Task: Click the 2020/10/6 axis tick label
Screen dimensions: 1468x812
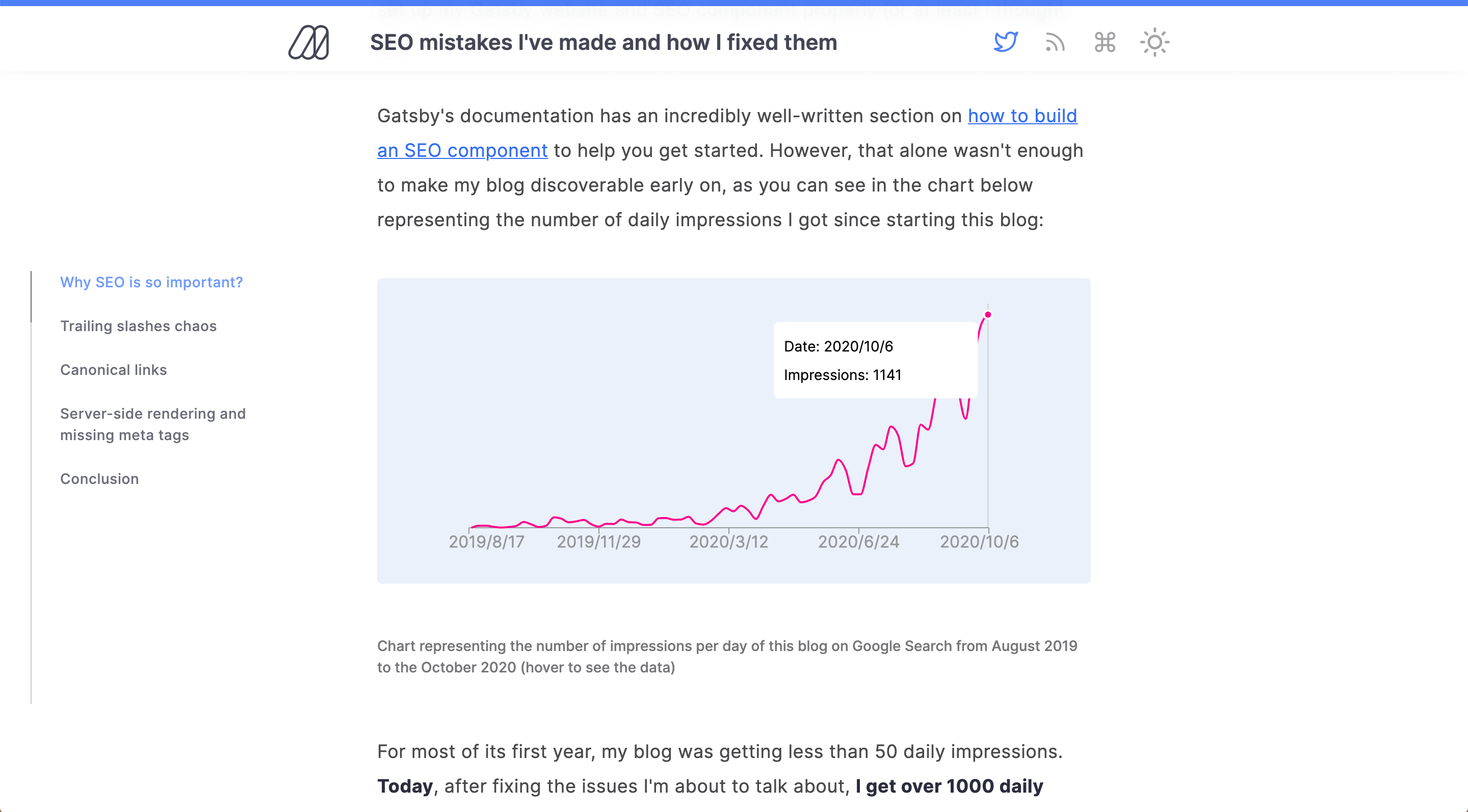Action: click(979, 542)
